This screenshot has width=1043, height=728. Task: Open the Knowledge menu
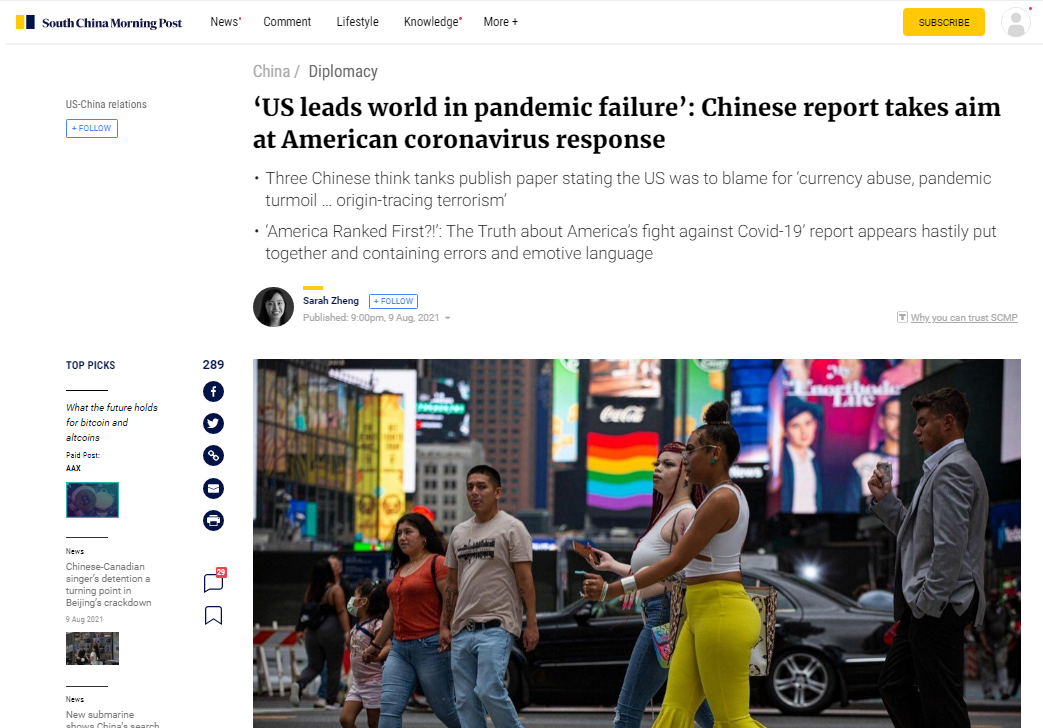(x=432, y=22)
